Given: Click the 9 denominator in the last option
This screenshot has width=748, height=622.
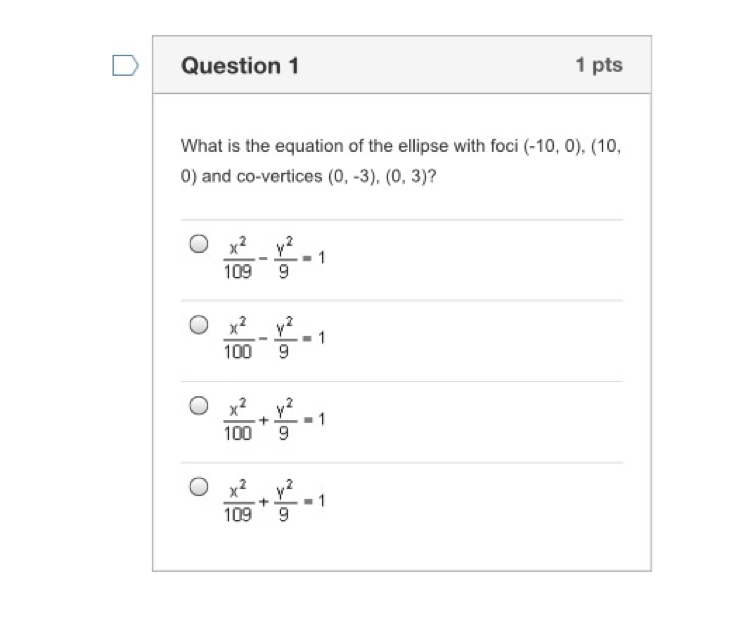Looking at the screenshot, I should (x=283, y=515).
